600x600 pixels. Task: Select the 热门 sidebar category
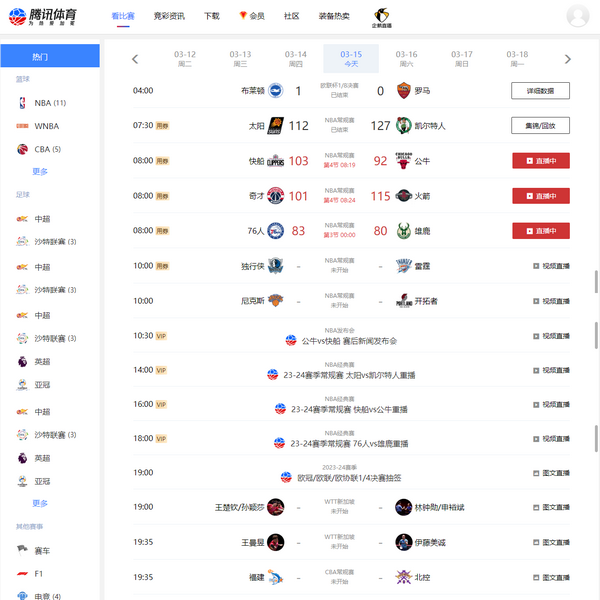(x=50, y=57)
